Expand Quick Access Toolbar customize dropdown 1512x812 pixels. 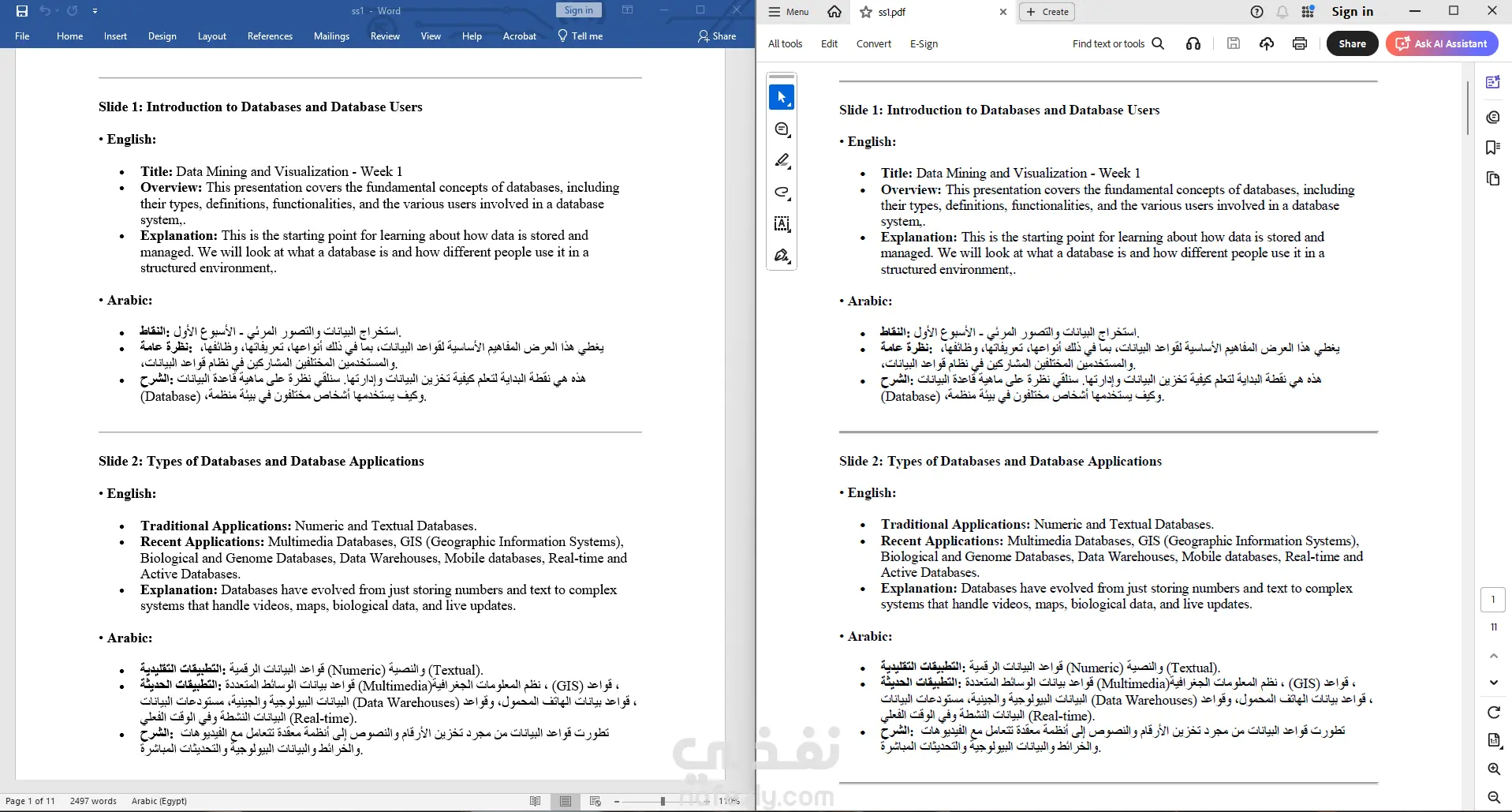pyautogui.click(x=95, y=11)
